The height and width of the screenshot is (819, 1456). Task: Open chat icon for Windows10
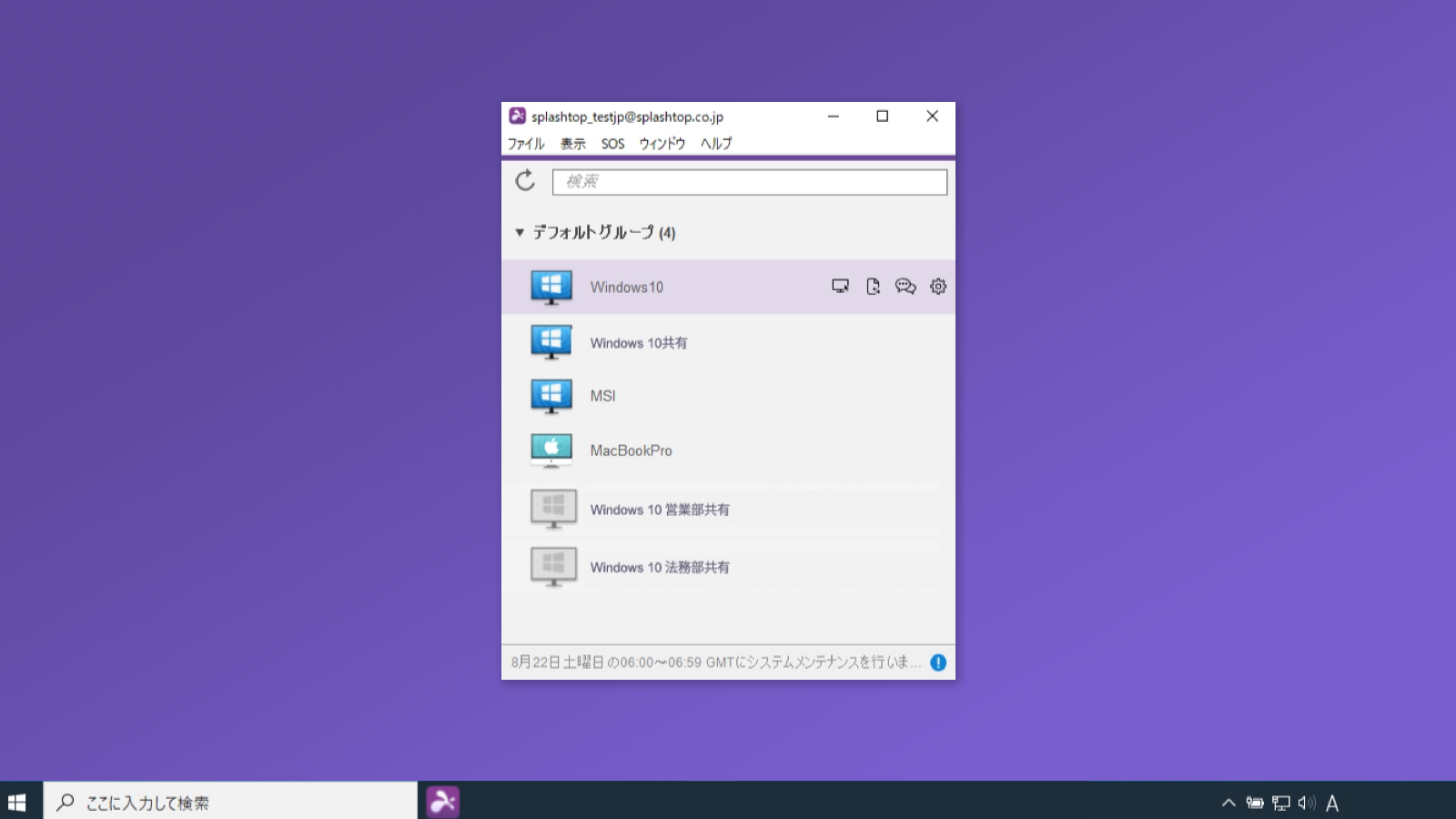click(905, 287)
